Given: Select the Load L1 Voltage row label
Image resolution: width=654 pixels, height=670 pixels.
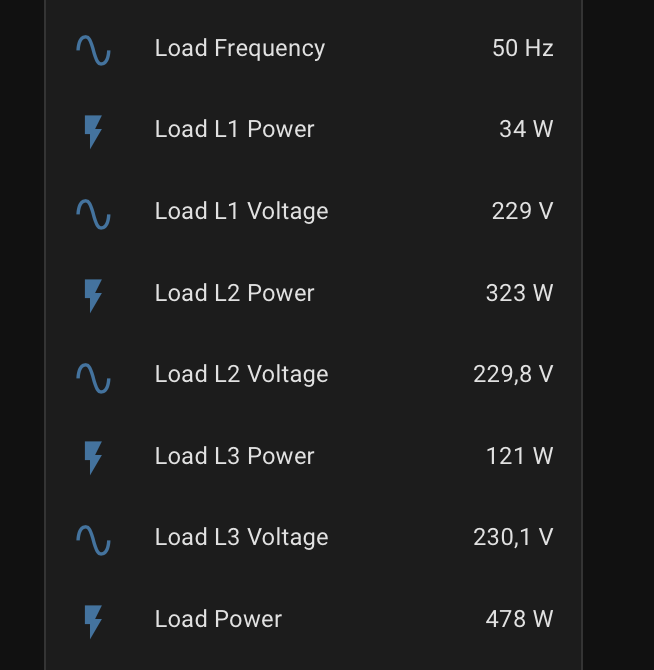Looking at the screenshot, I should [x=242, y=212].
